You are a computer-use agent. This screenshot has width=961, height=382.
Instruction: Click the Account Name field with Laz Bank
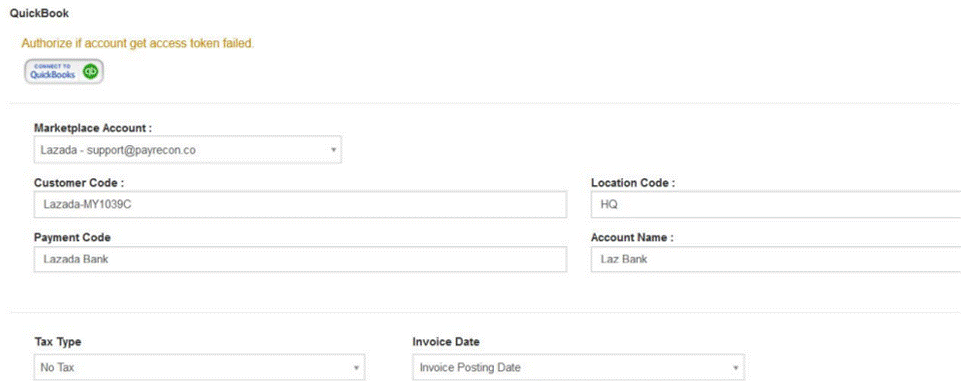point(776,259)
